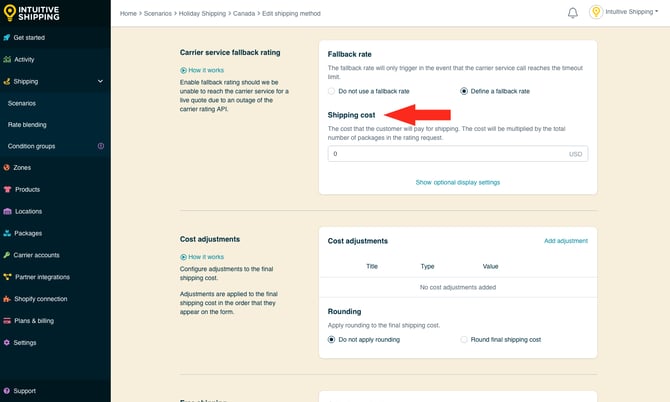
Task: Click the Settings gear icon
Action: click(7, 342)
